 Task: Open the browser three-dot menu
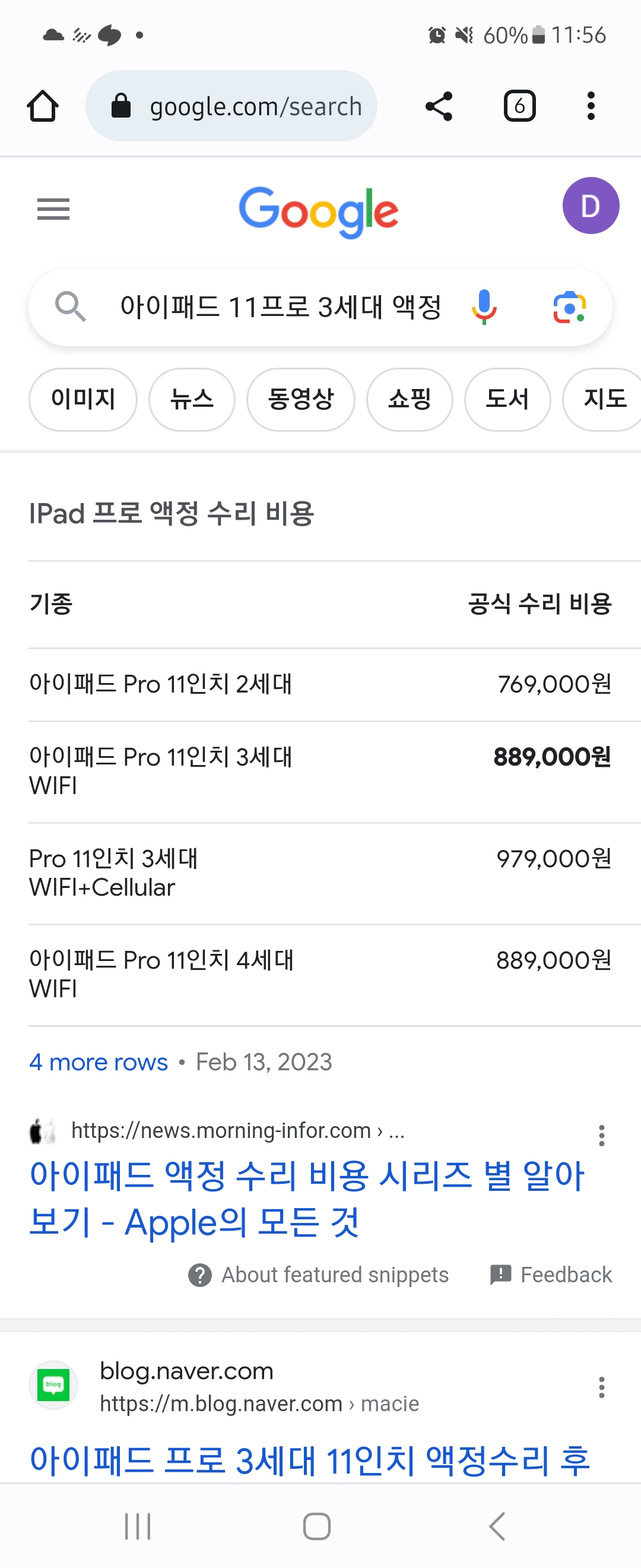click(x=591, y=106)
